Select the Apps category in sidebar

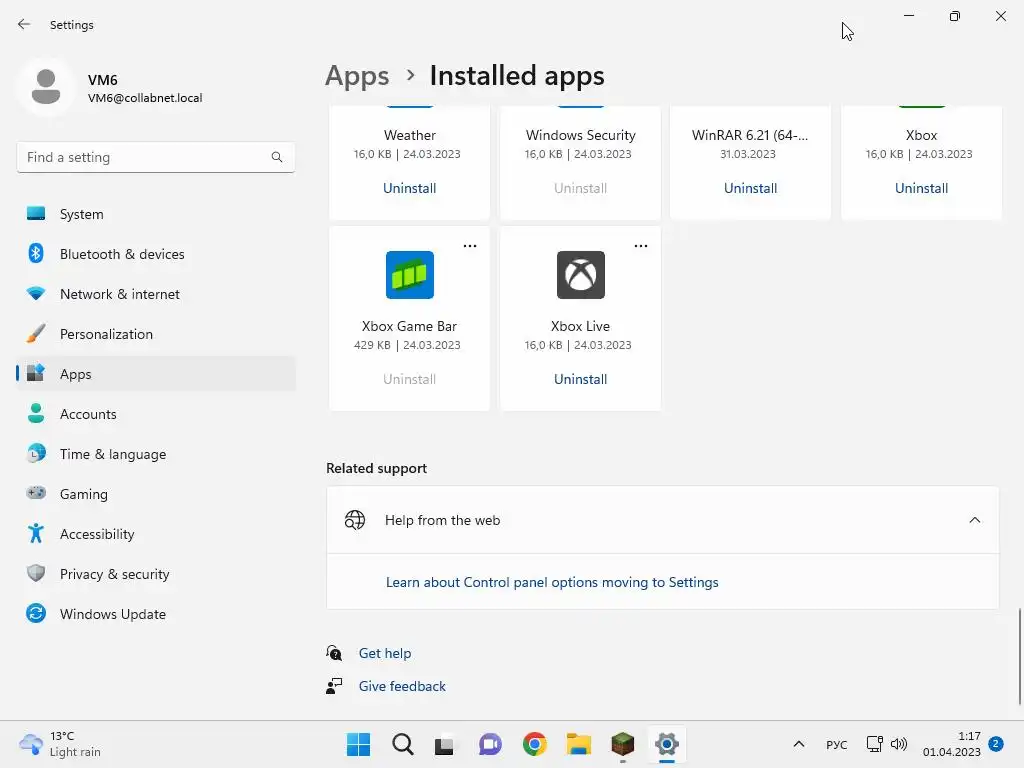156,374
